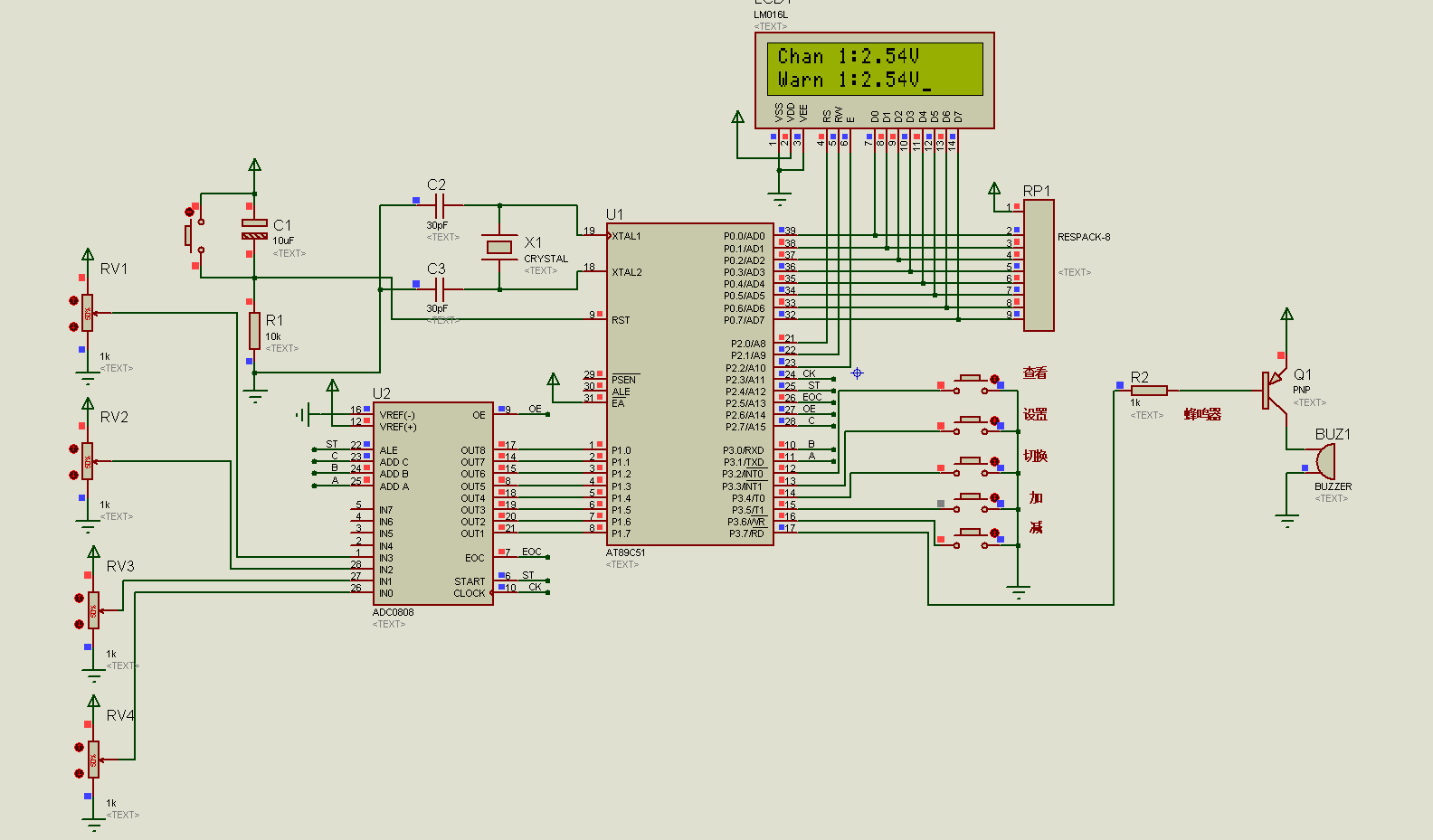
Task: Click the BUZZER label under BUZ1
Action: 1333,486
